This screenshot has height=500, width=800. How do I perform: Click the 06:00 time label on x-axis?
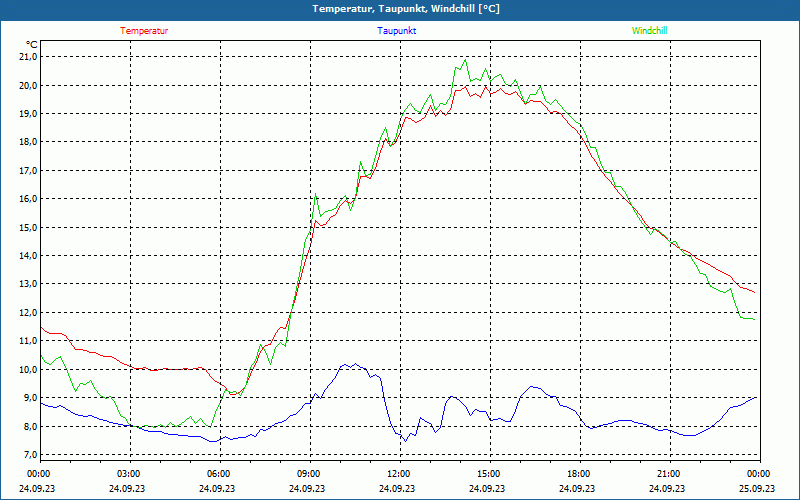click(218, 474)
